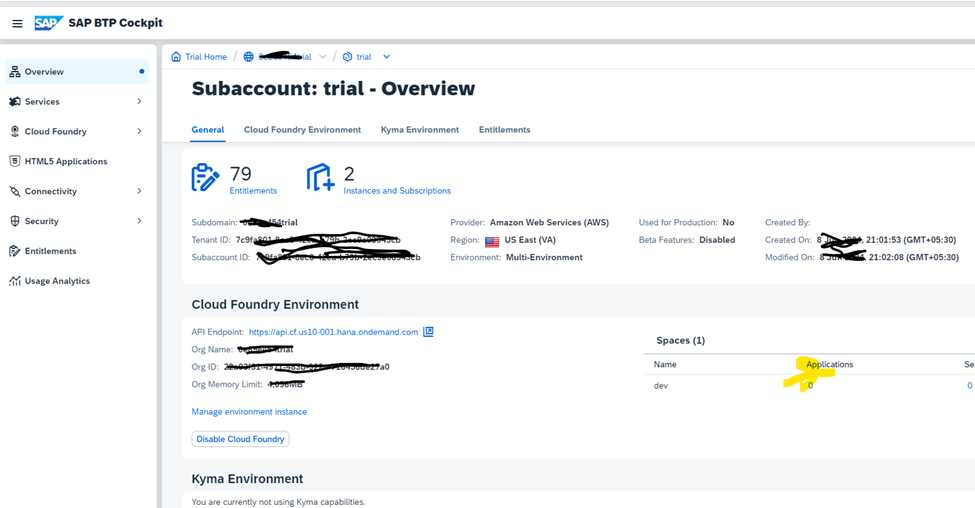The width and height of the screenshot is (975, 508).
Task: Switch to the General tab
Action: pos(208,129)
